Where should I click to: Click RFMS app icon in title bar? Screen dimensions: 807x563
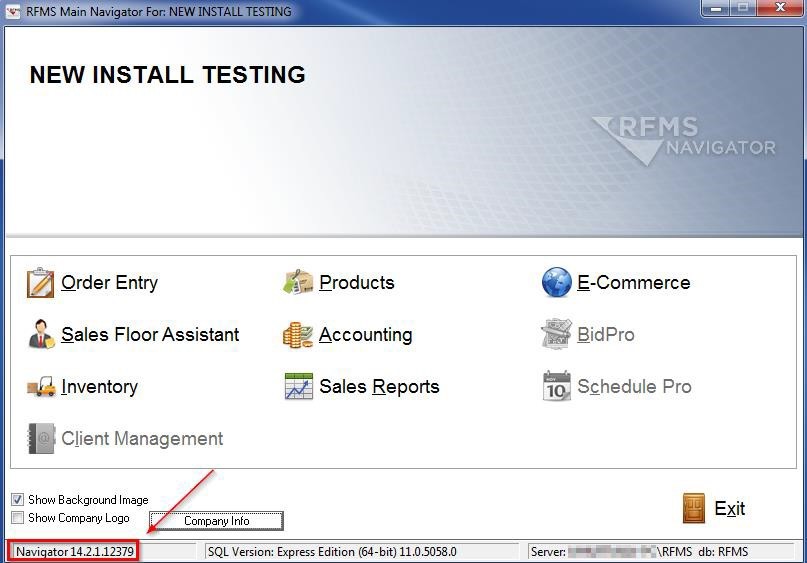coord(12,11)
